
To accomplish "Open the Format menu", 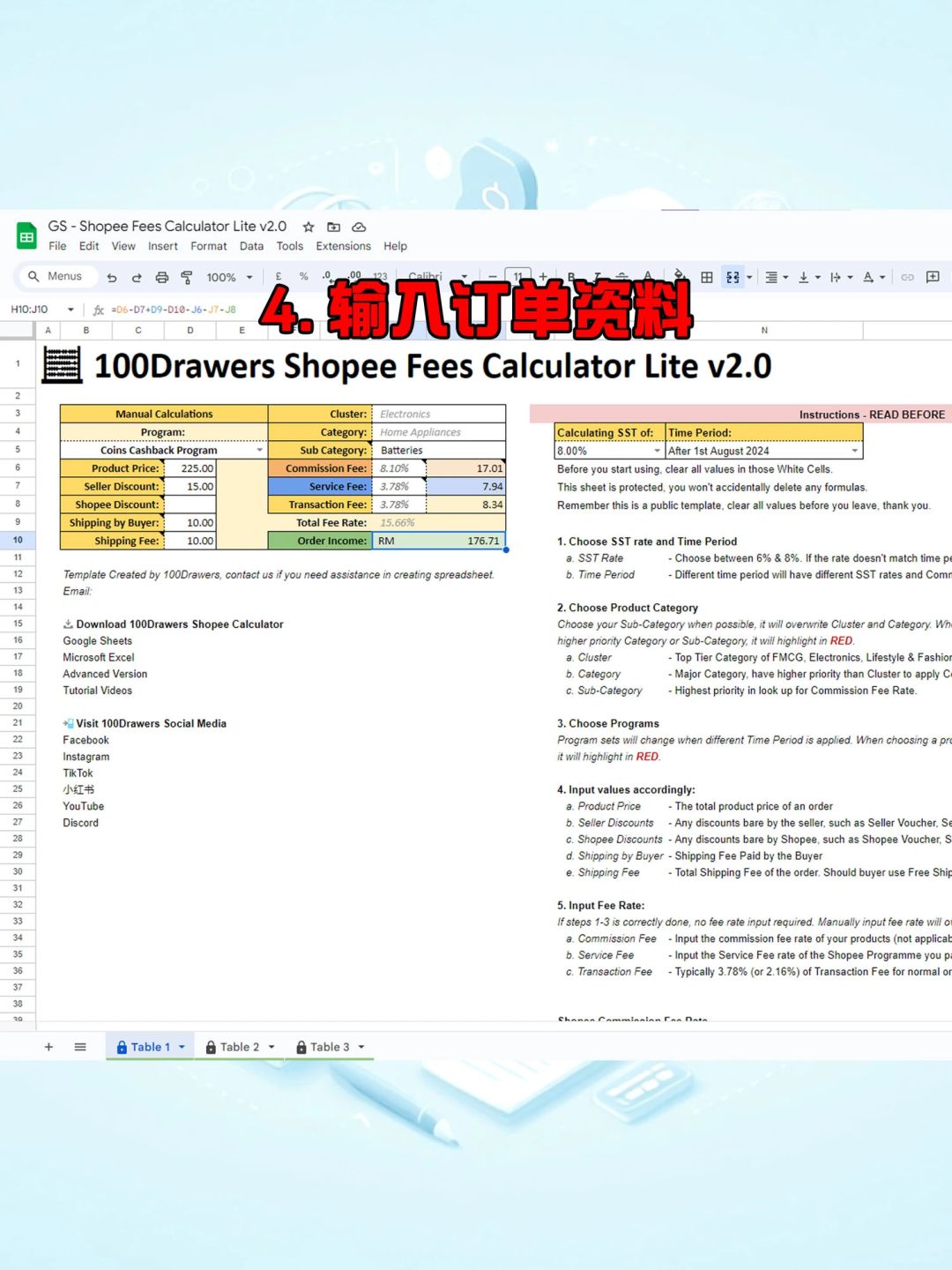I will (x=209, y=246).
